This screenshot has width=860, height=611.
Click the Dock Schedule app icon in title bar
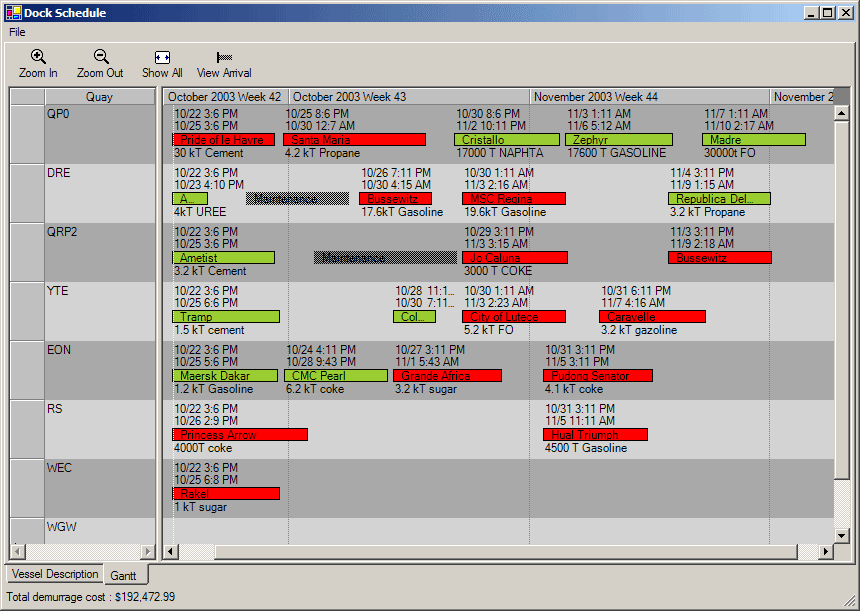[13, 13]
